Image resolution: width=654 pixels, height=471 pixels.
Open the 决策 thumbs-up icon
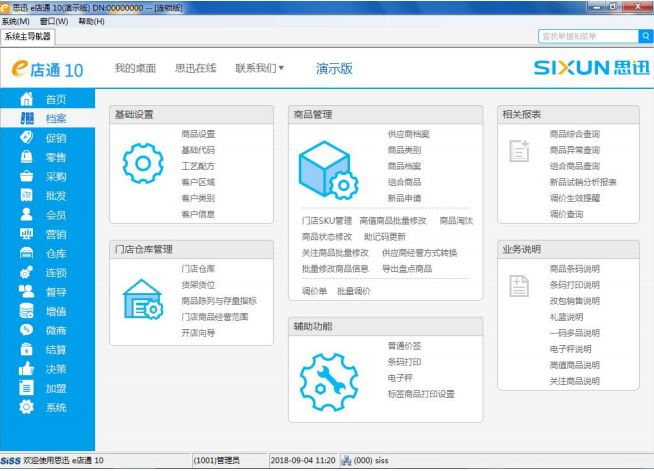click(x=26, y=368)
